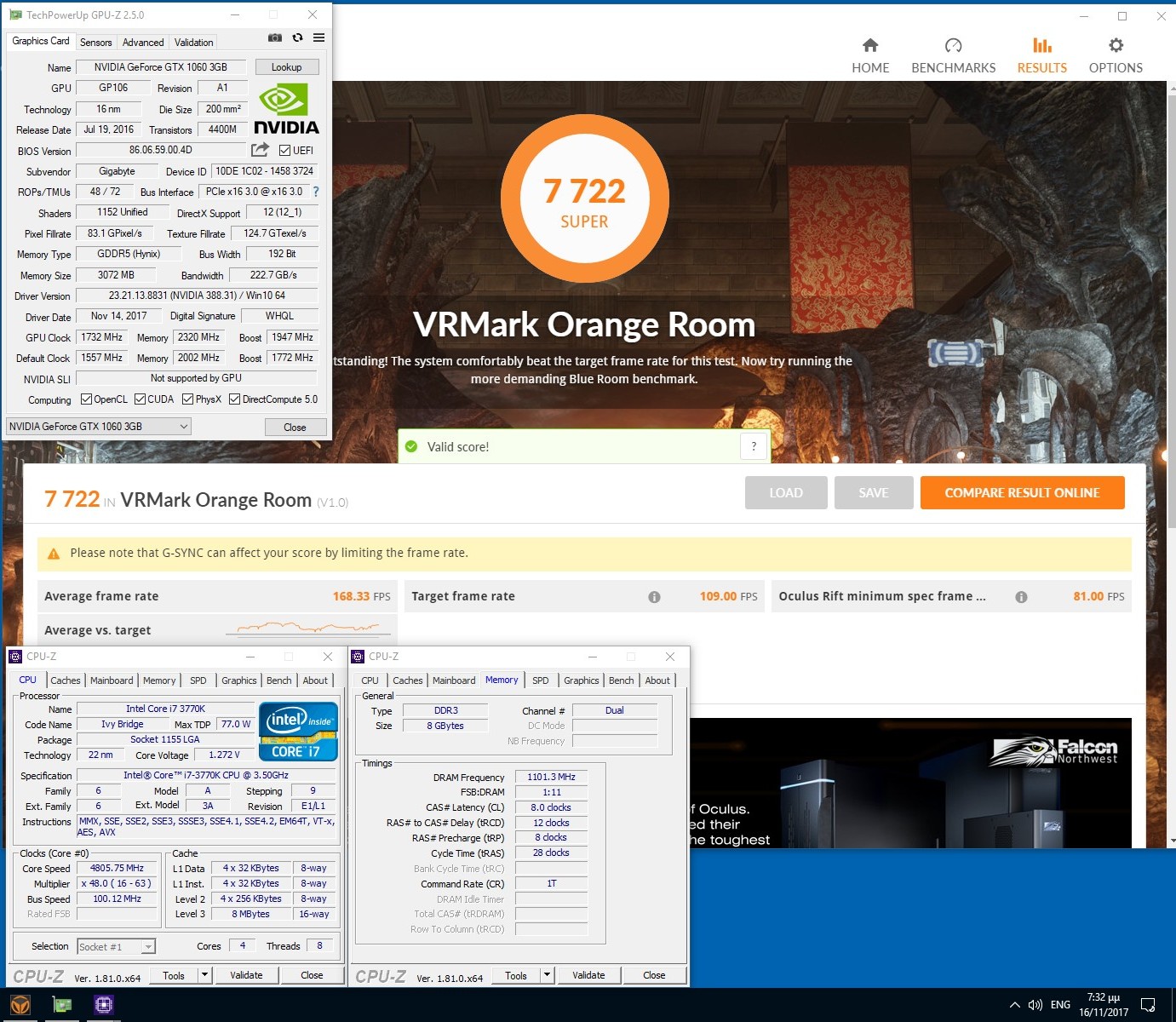Click the volume speaker tray icon

pyautogui.click(x=1035, y=1005)
